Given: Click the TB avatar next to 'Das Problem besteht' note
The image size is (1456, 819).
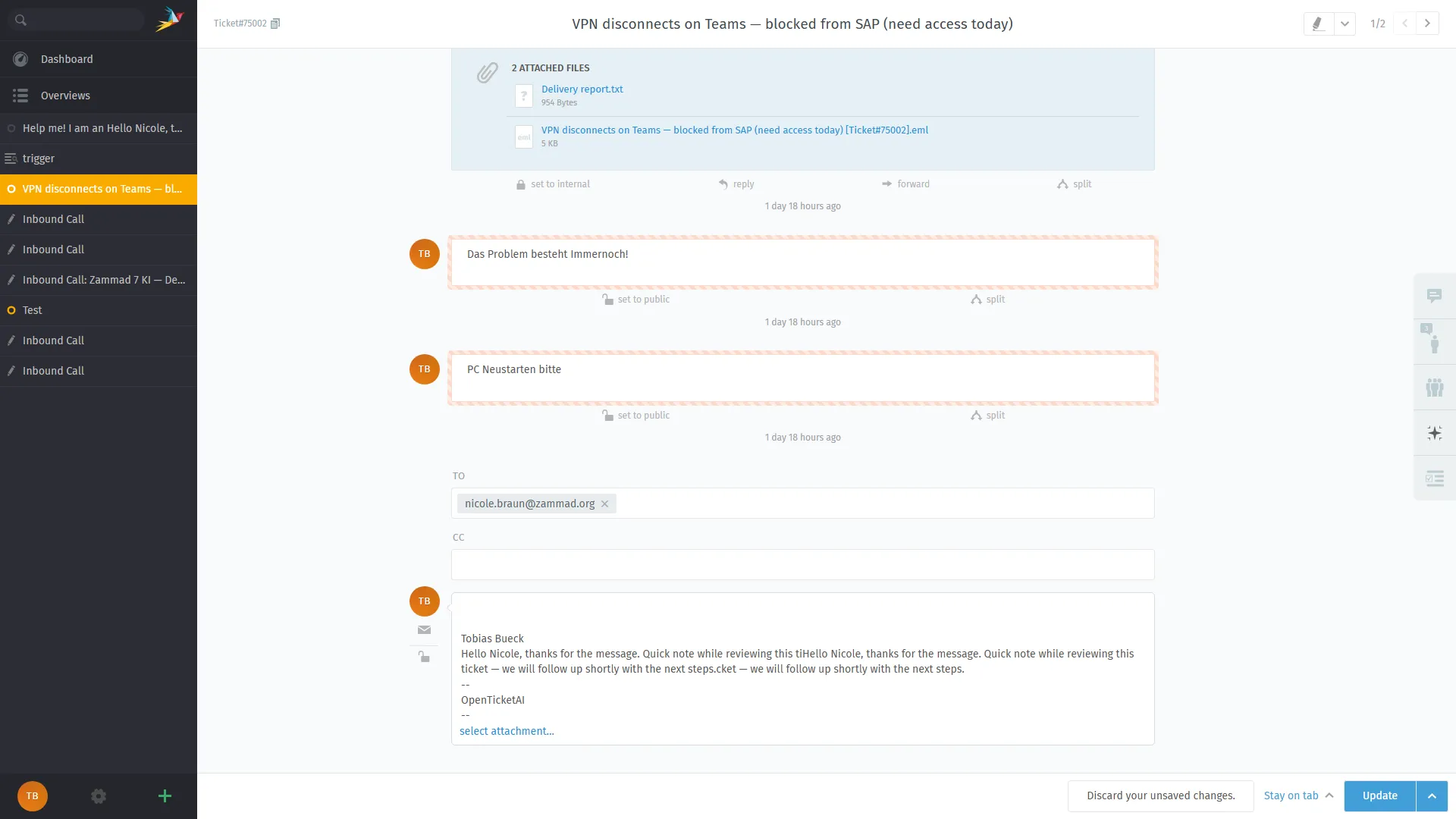Looking at the screenshot, I should (425, 254).
